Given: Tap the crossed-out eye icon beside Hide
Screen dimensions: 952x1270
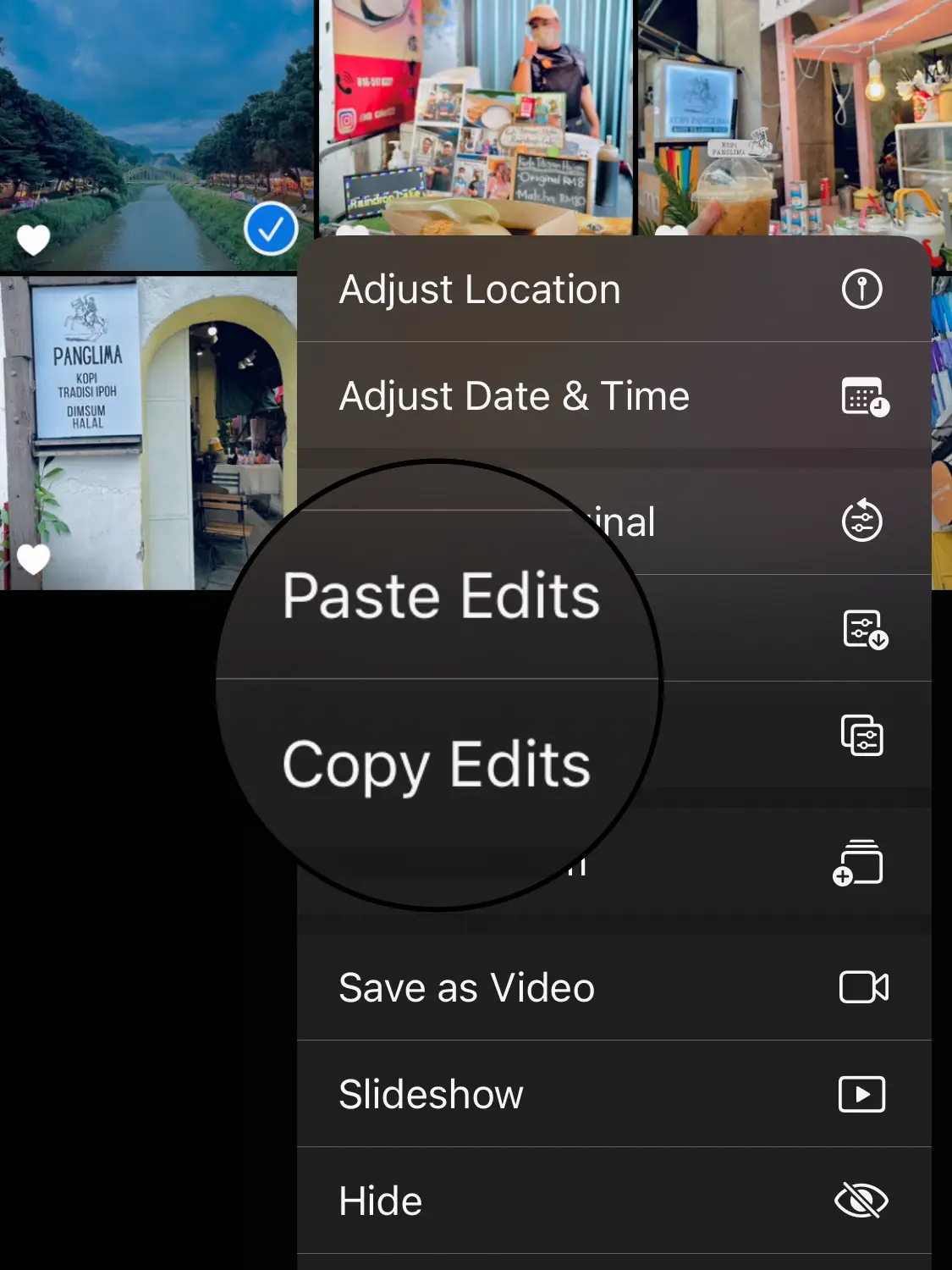Looking at the screenshot, I should pos(861,1201).
